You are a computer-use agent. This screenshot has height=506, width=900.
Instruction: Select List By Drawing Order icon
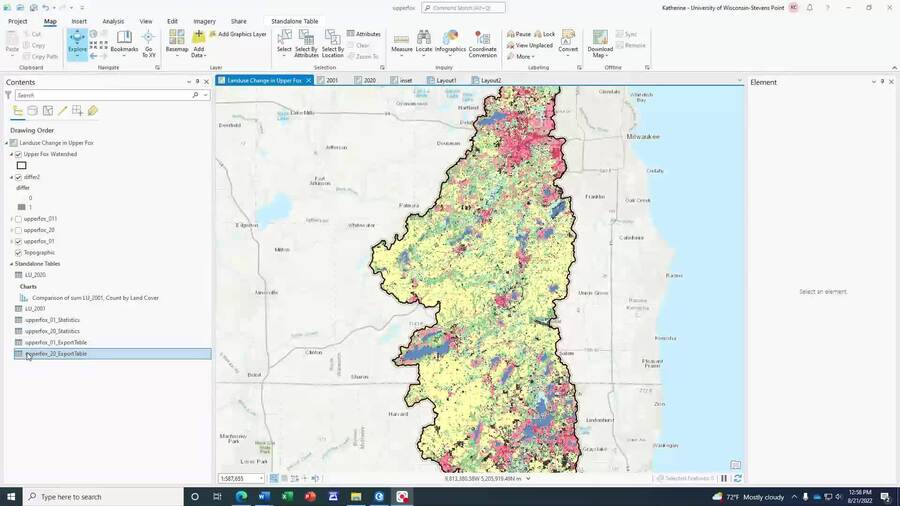(x=18, y=111)
